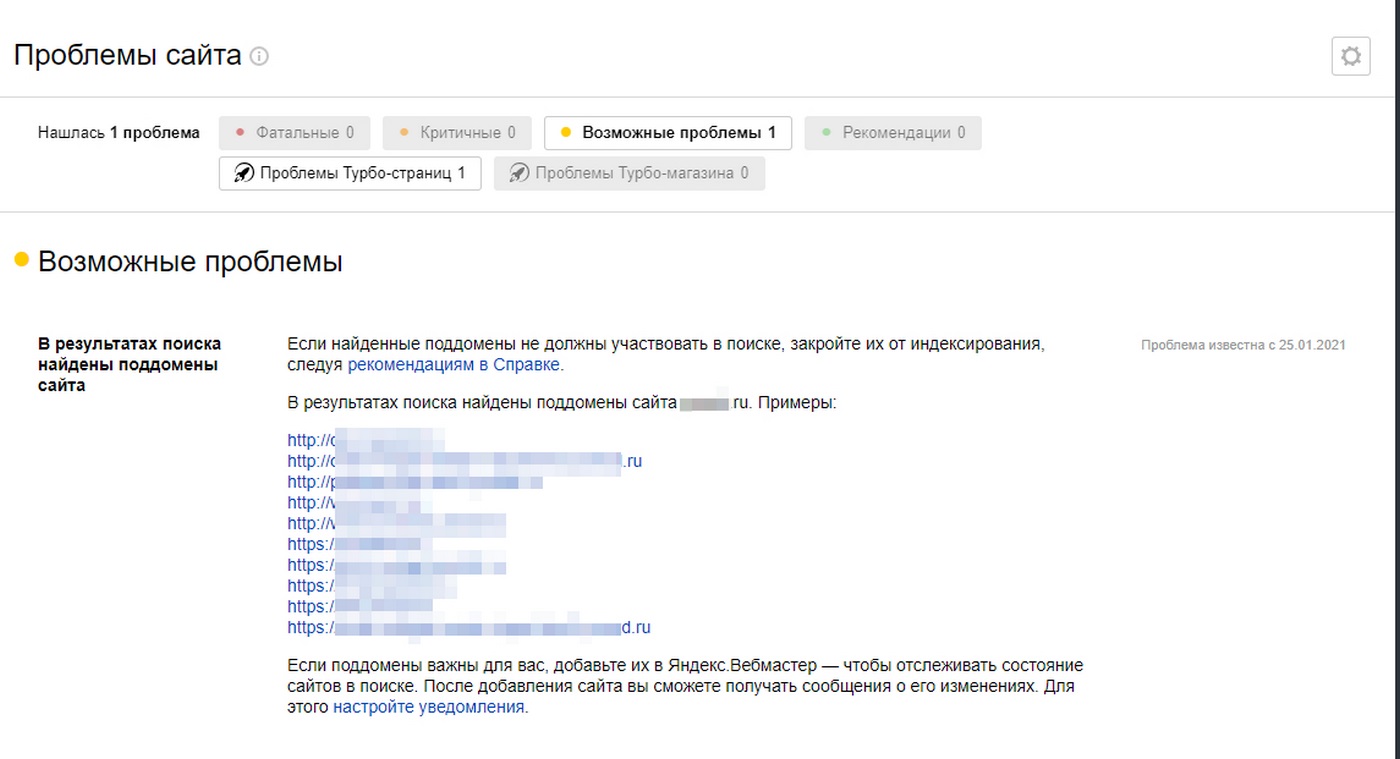Image resolution: width=1400 pixels, height=759 pixels.
Task: Click the Возможные проблемы section heading
Action: tap(190, 262)
